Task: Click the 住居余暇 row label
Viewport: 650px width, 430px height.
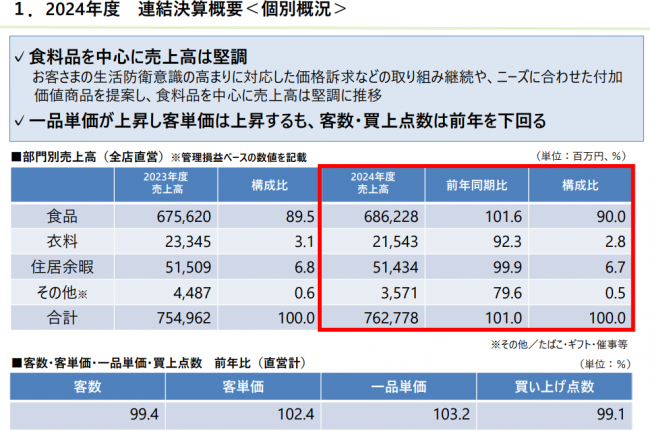Action: coord(62,267)
